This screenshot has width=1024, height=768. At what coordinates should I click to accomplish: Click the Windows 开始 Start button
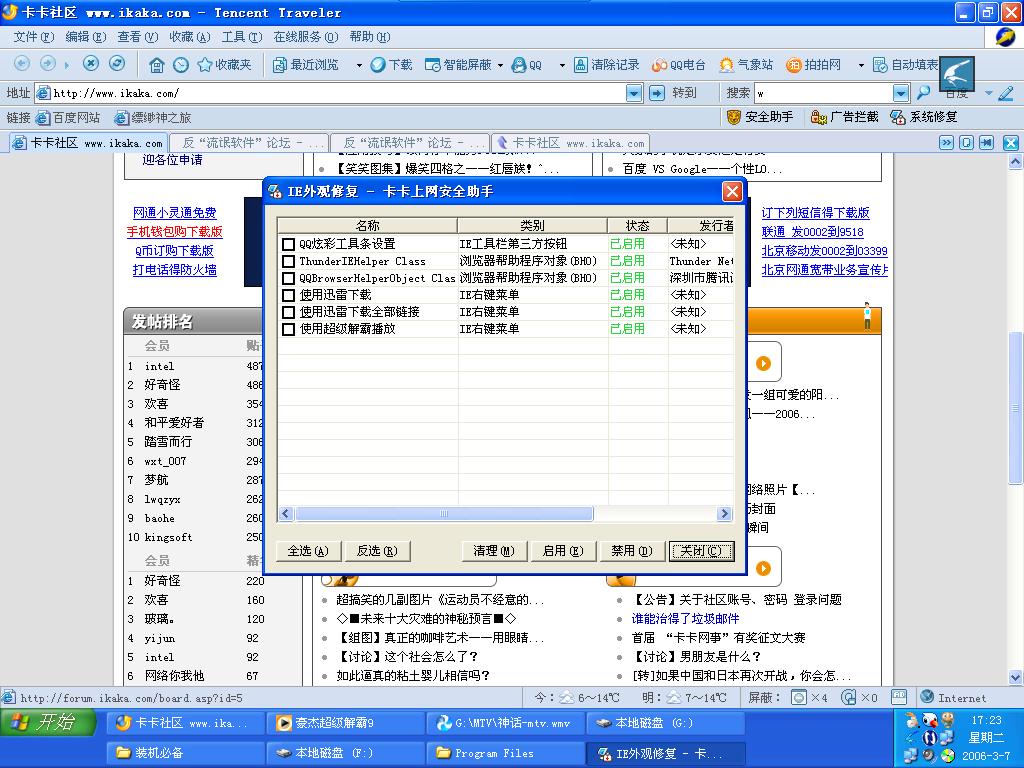pos(47,724)
